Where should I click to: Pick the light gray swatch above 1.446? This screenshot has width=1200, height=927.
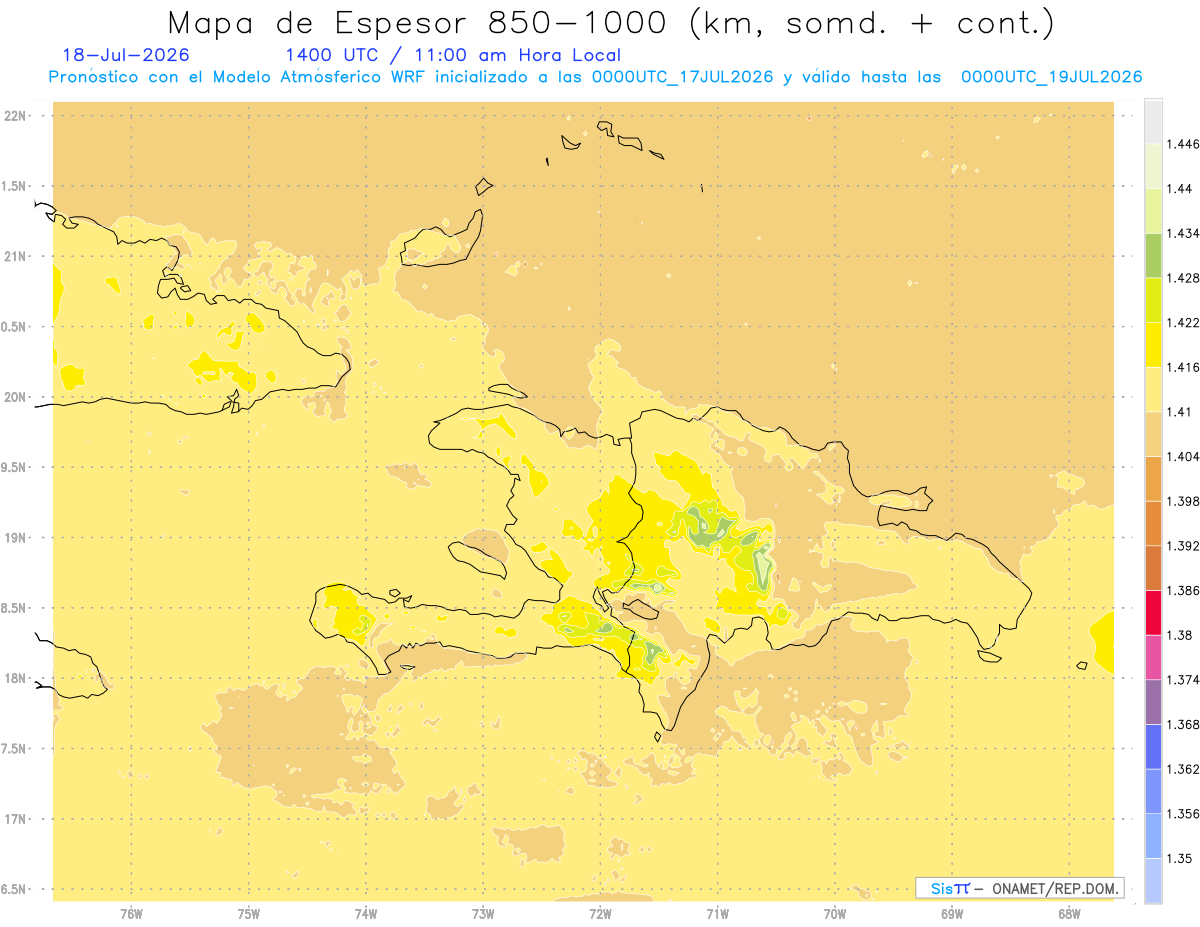[x=1153, y=122]
